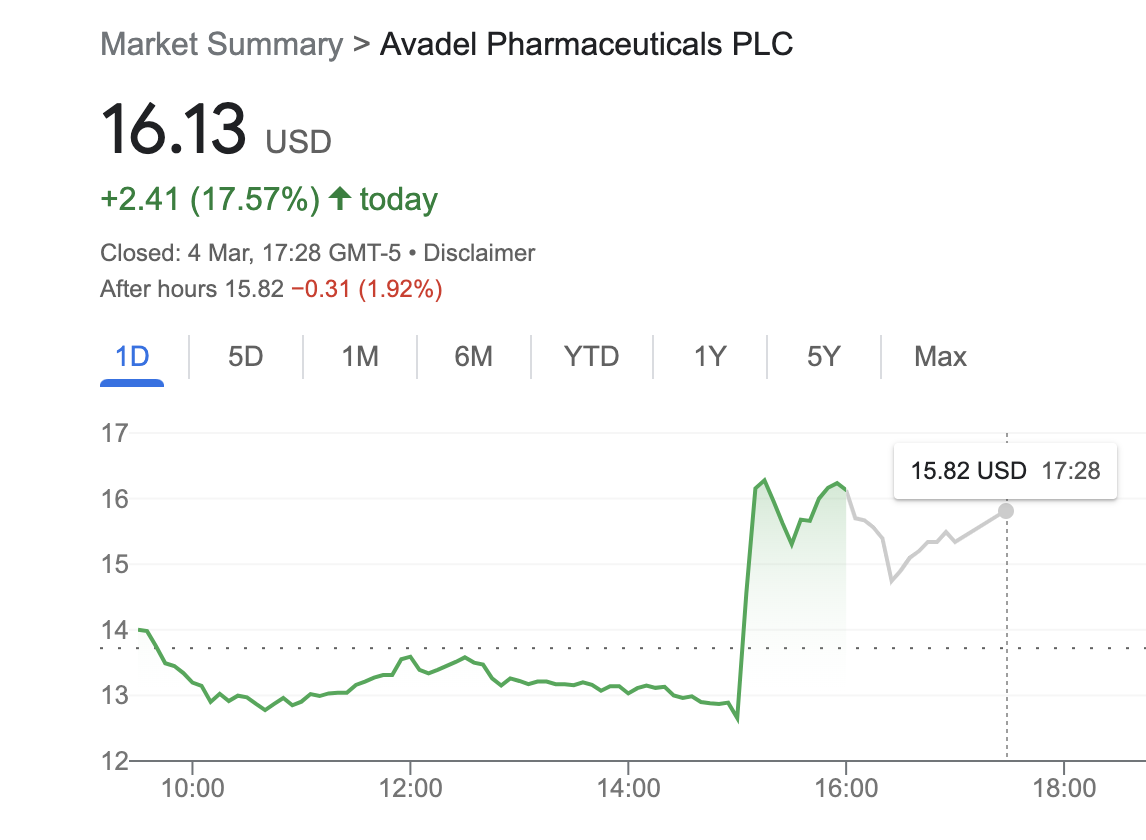Click the 12:00 label on the time axis
This screenshot has height=840, width=1146.
[411, 788]
